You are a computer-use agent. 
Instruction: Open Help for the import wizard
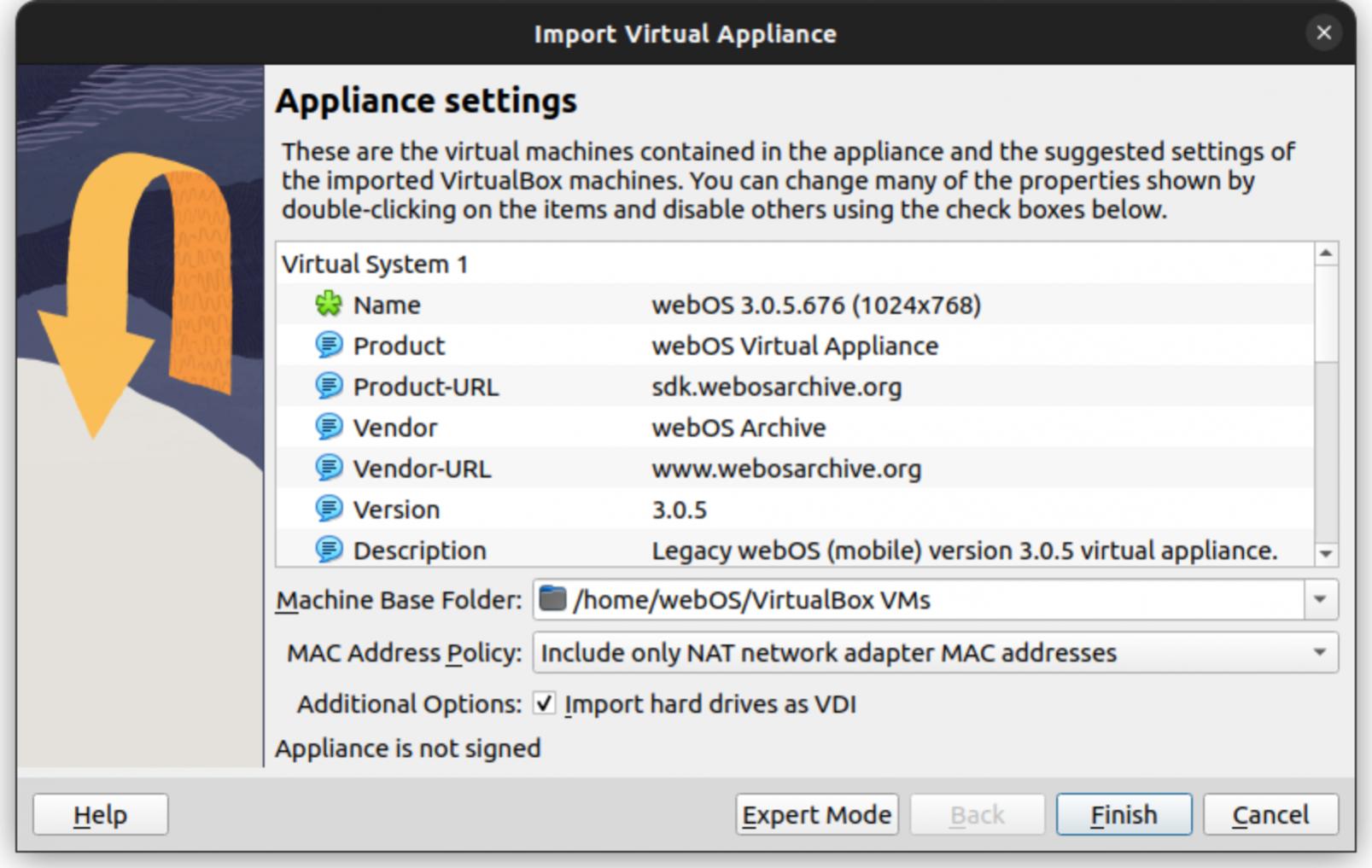(100, 815)
